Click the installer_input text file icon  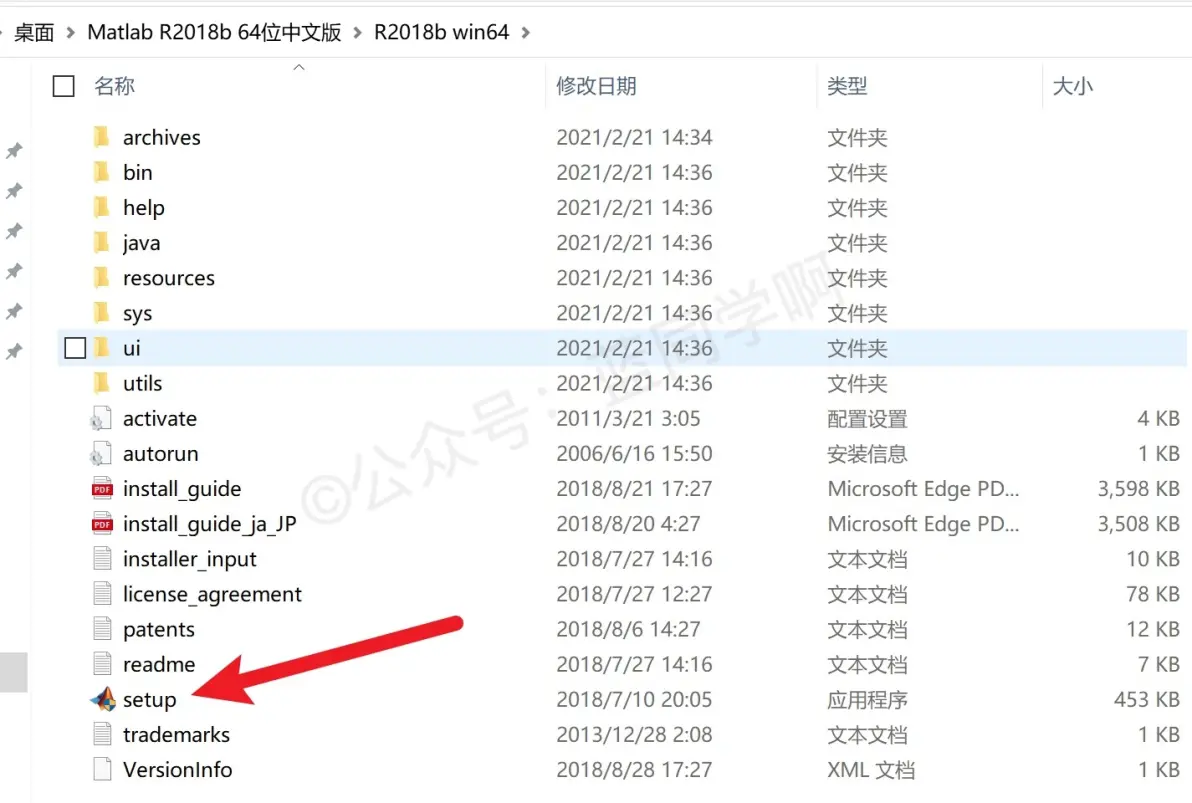(102, 558)
